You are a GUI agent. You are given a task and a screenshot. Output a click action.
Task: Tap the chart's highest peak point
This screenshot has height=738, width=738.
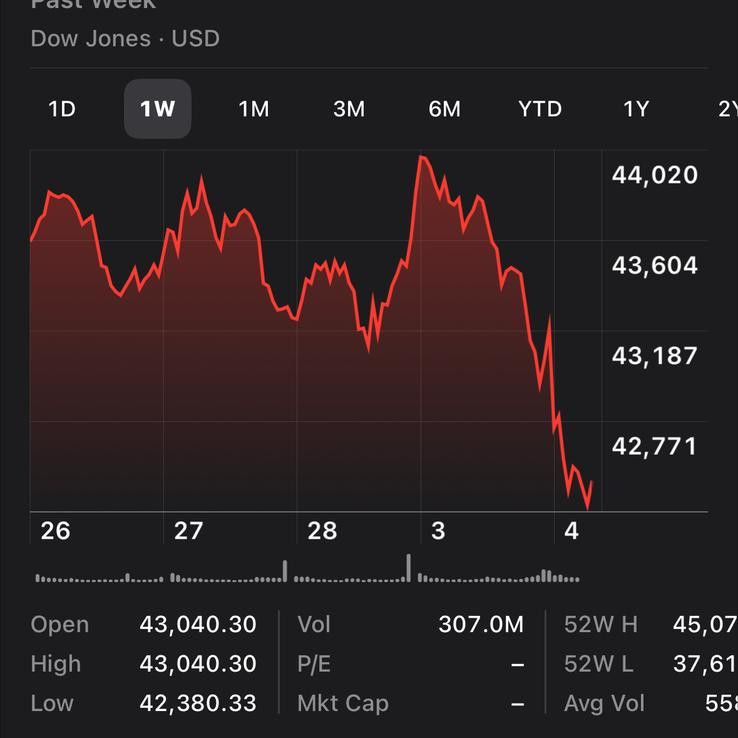[422, 157]
